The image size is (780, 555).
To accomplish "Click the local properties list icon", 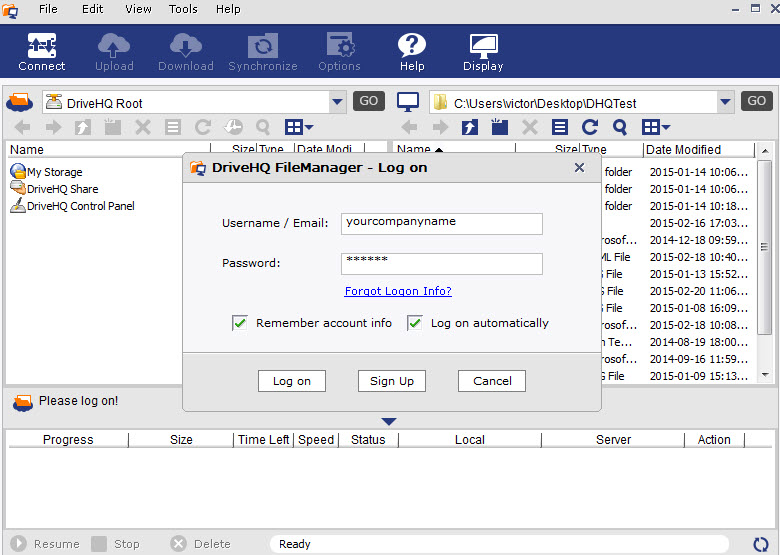I will coord(560,127).
